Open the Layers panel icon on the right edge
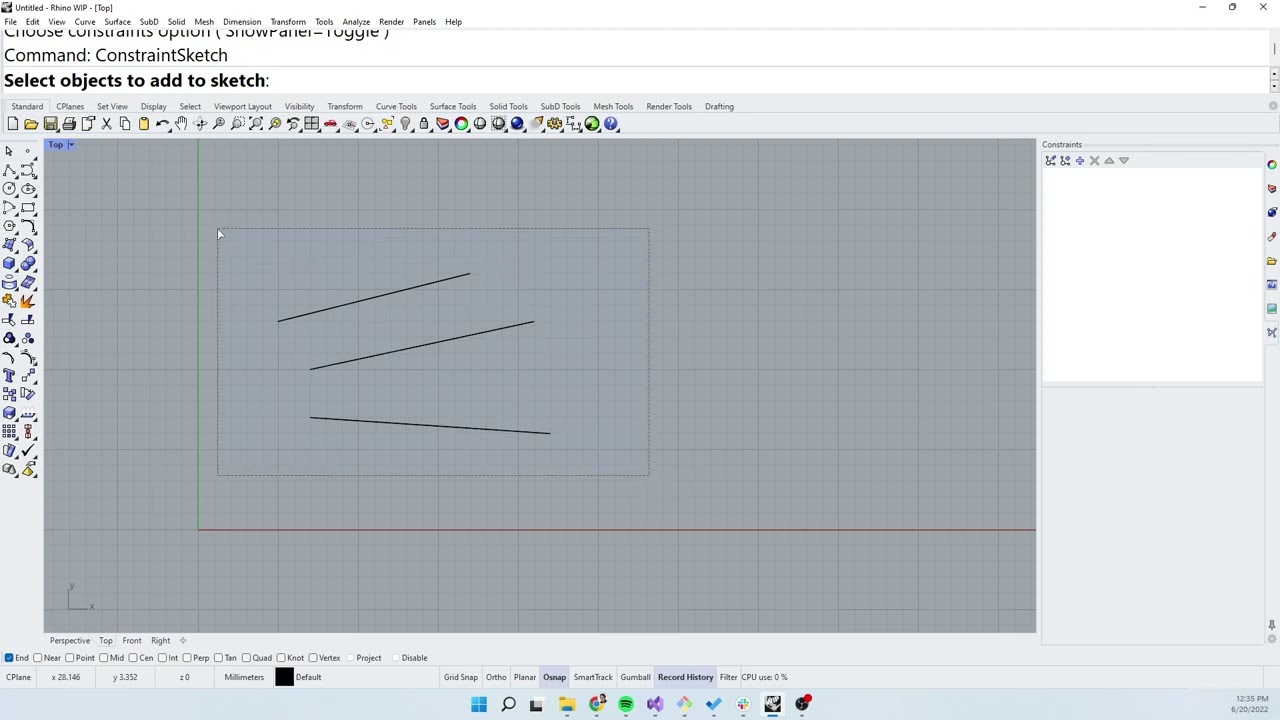The height and width of the screenshot is (720, 1280). [x=1272, y=189]
